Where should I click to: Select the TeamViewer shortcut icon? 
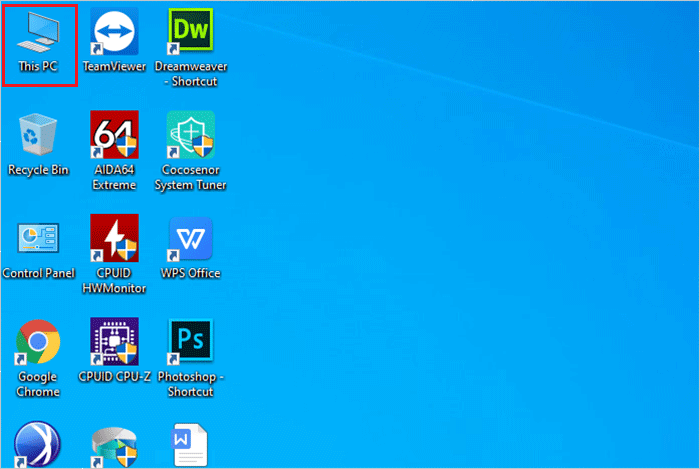coord(114,31)
